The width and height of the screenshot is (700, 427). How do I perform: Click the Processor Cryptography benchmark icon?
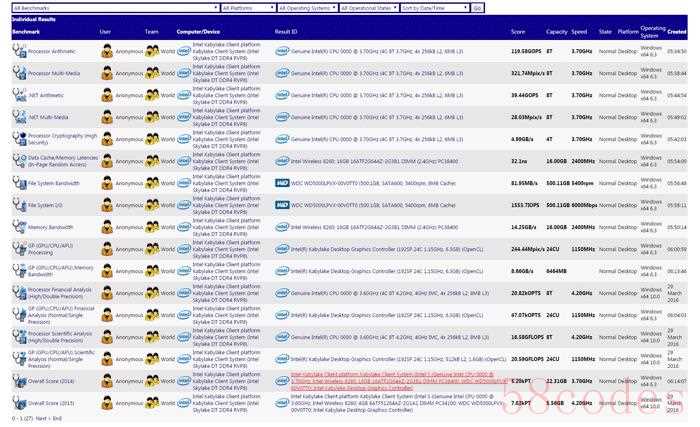point(19,139)
